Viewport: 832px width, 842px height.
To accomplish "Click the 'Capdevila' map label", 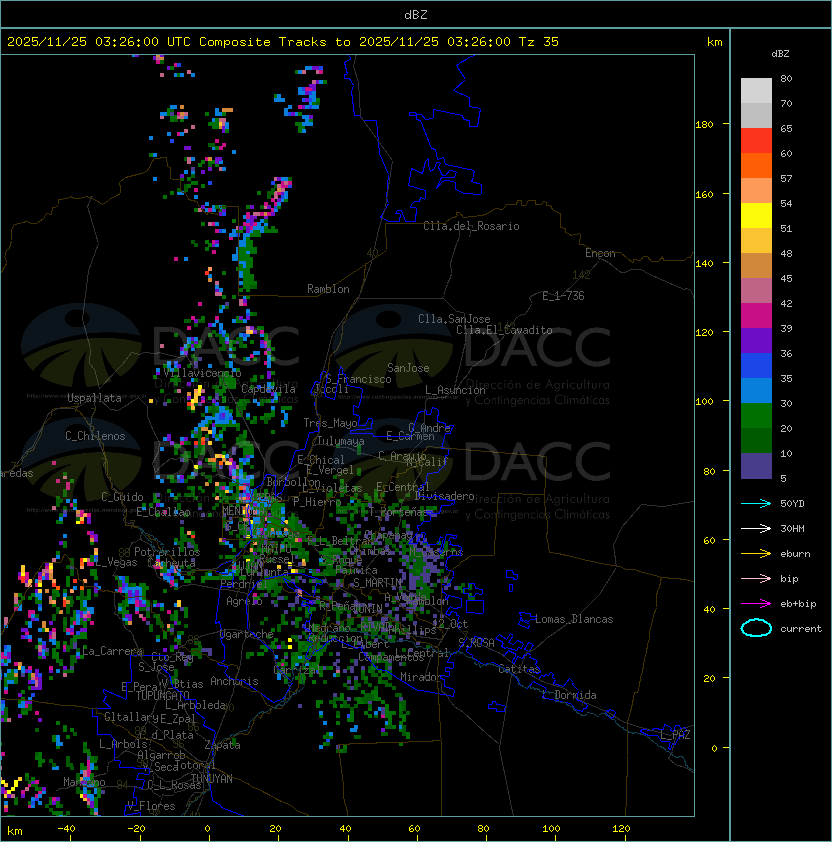I will [x=268, y=389].
